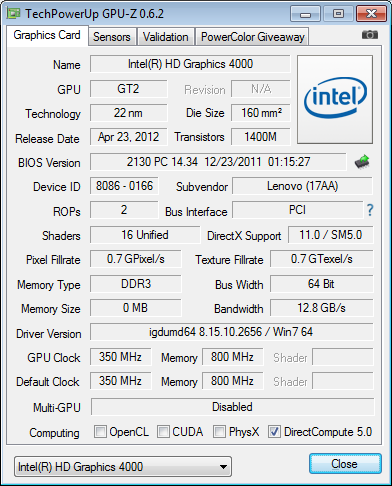Open the PowerColor Giveaway tab
Viewport: 392px width, 486px height.
coord(253,37)
